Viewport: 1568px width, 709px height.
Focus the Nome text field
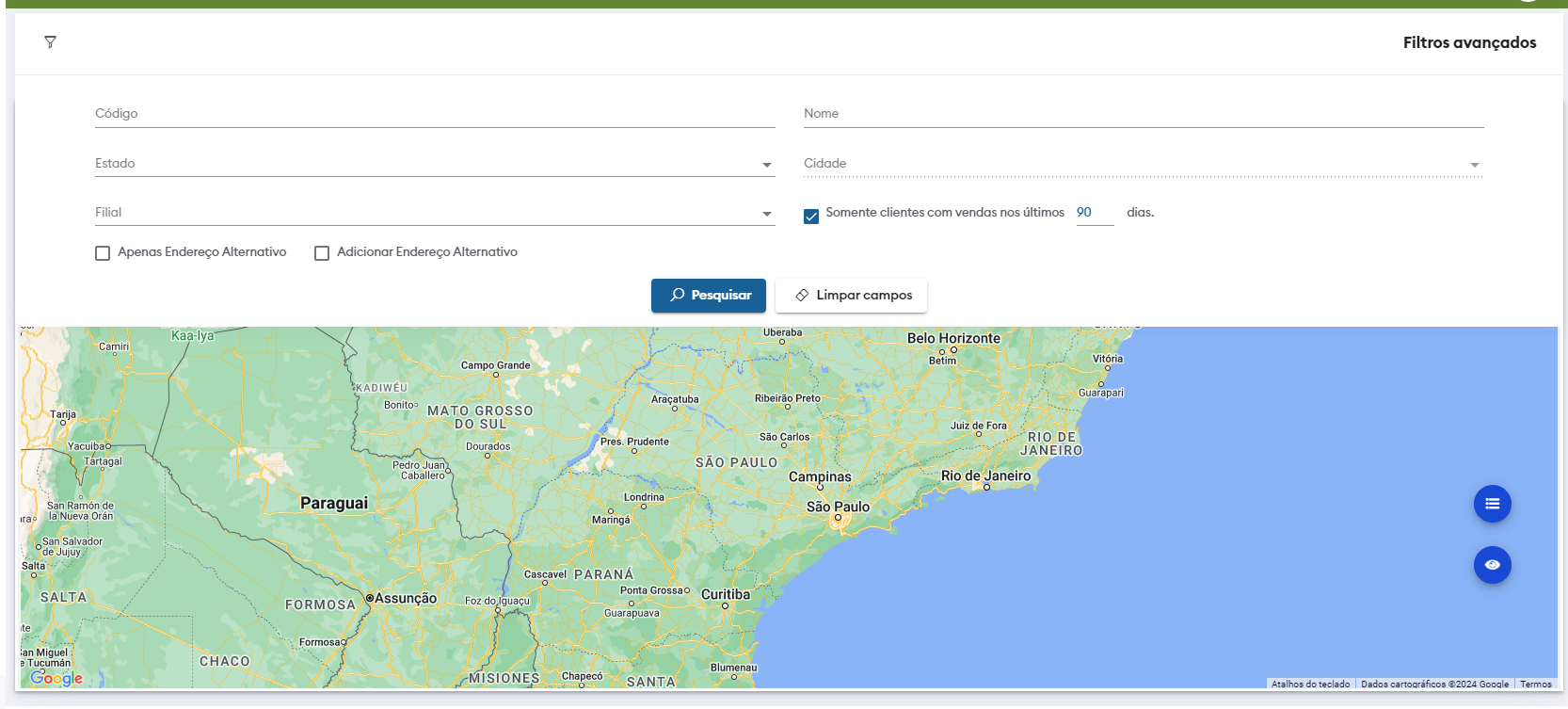[x=1143, y=114]
